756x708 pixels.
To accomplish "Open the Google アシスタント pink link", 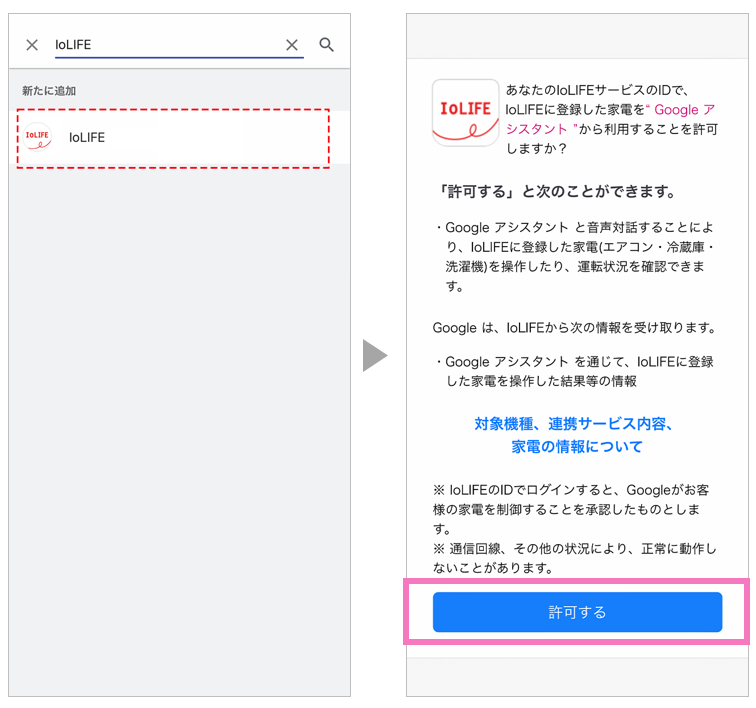I will (x=610, y=119).
